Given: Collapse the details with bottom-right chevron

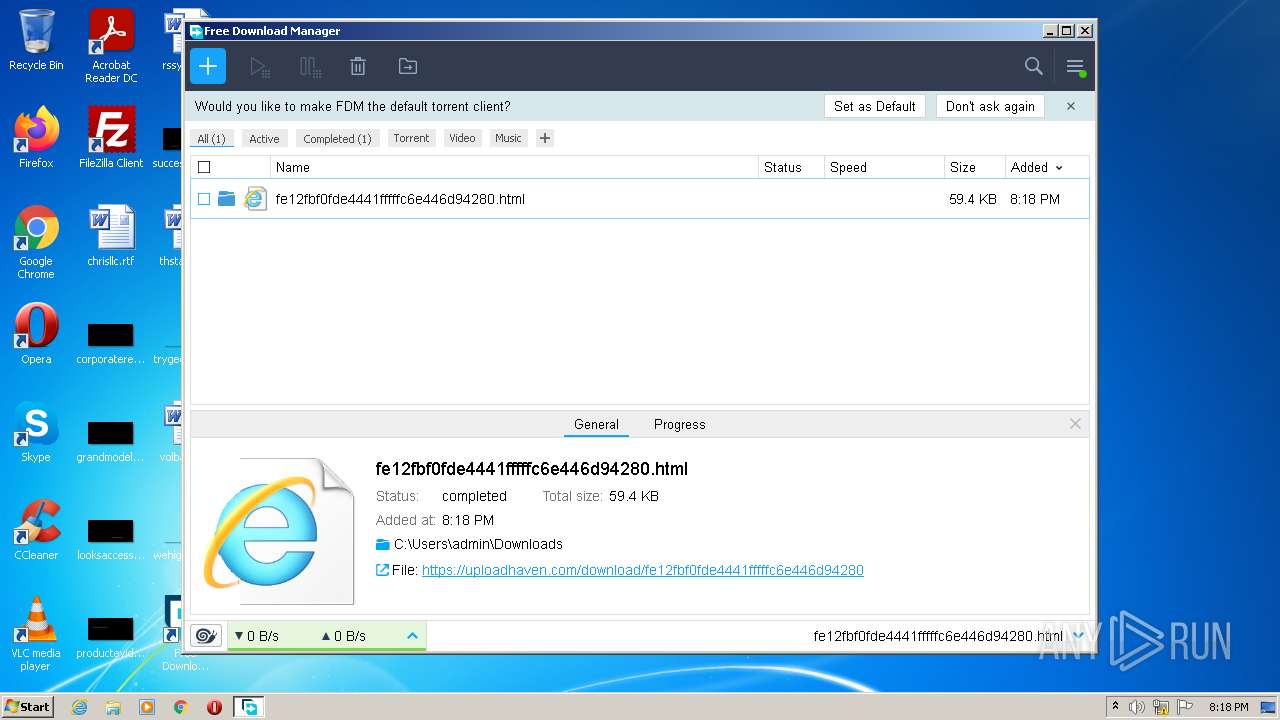Looking at the screenshot, I should pos(1078,635).
